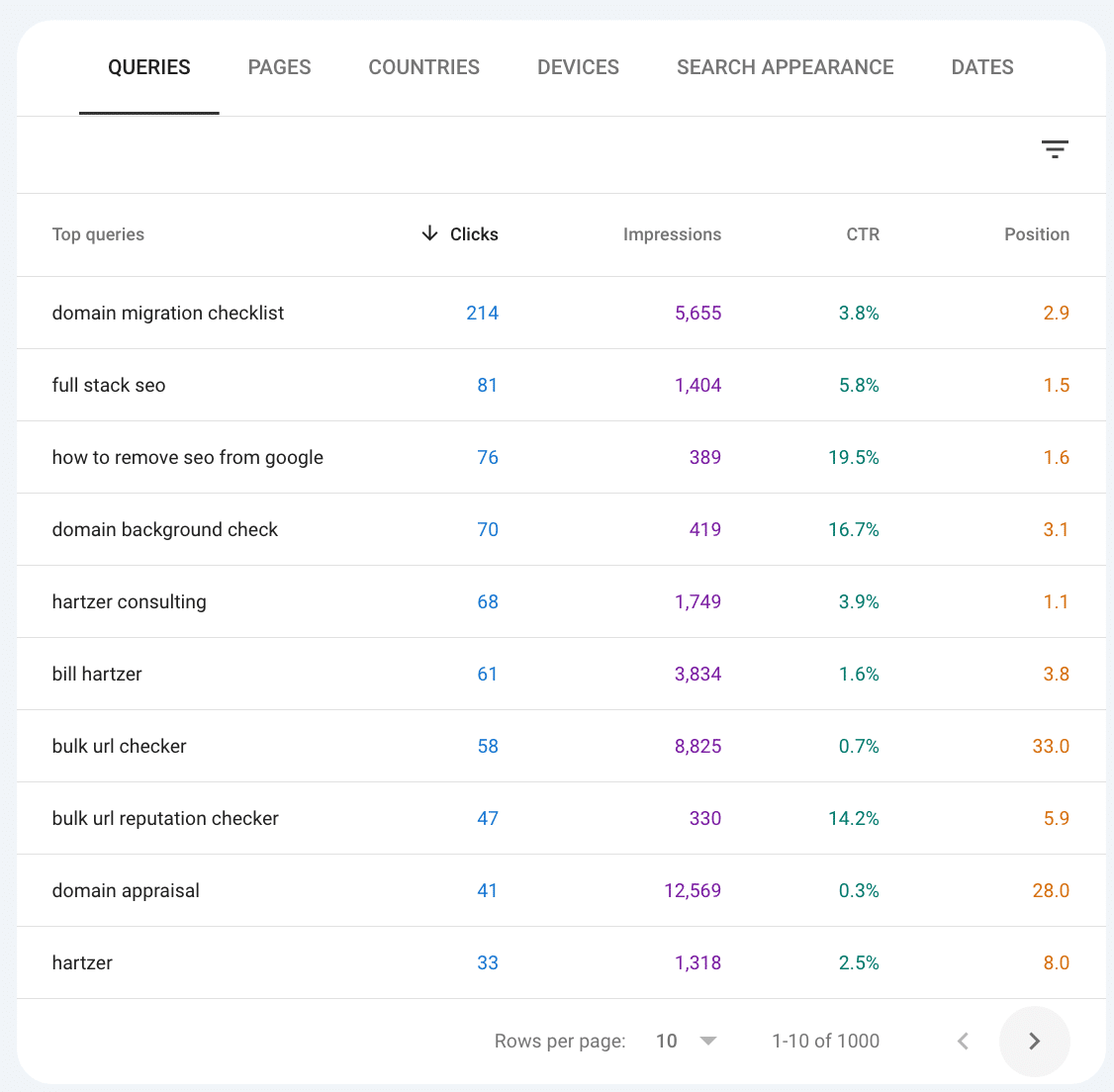Go to next page of results
Screen dimensions: 1114x1092
point(1034,1041)
